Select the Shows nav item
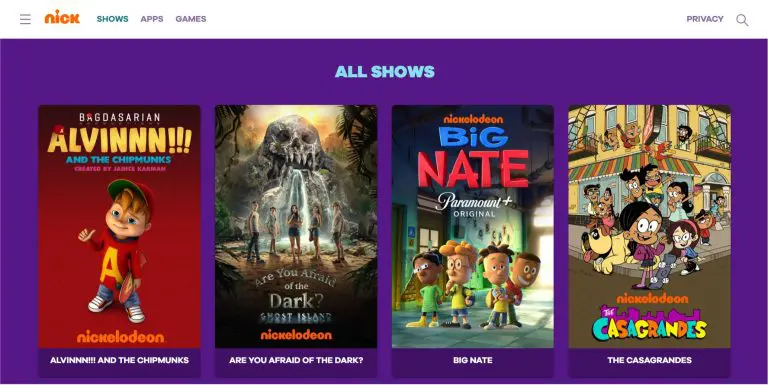Image resolution: width=768 pixels, height=385 pixels. point(112,19)
